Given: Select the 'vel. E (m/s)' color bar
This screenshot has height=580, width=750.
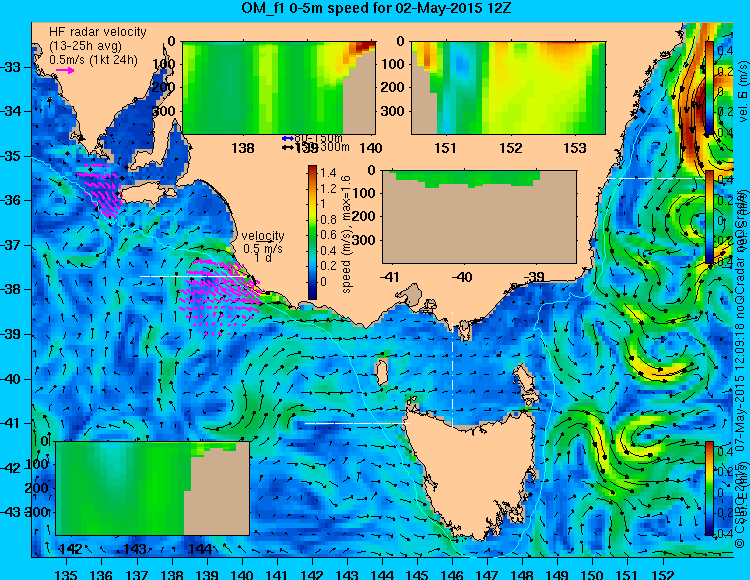Looking at the screenshot, I should click(709, 88).
